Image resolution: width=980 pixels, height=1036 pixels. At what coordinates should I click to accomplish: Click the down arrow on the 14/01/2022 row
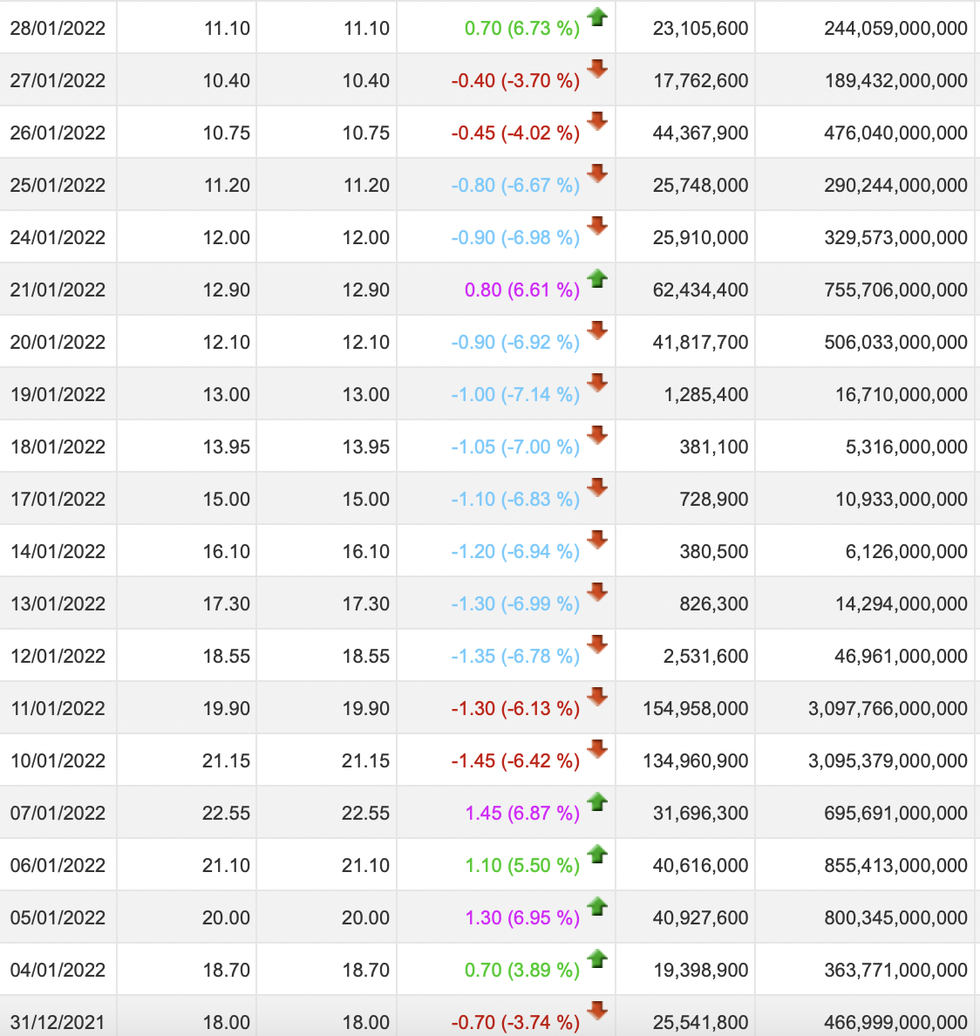point(597,540)
